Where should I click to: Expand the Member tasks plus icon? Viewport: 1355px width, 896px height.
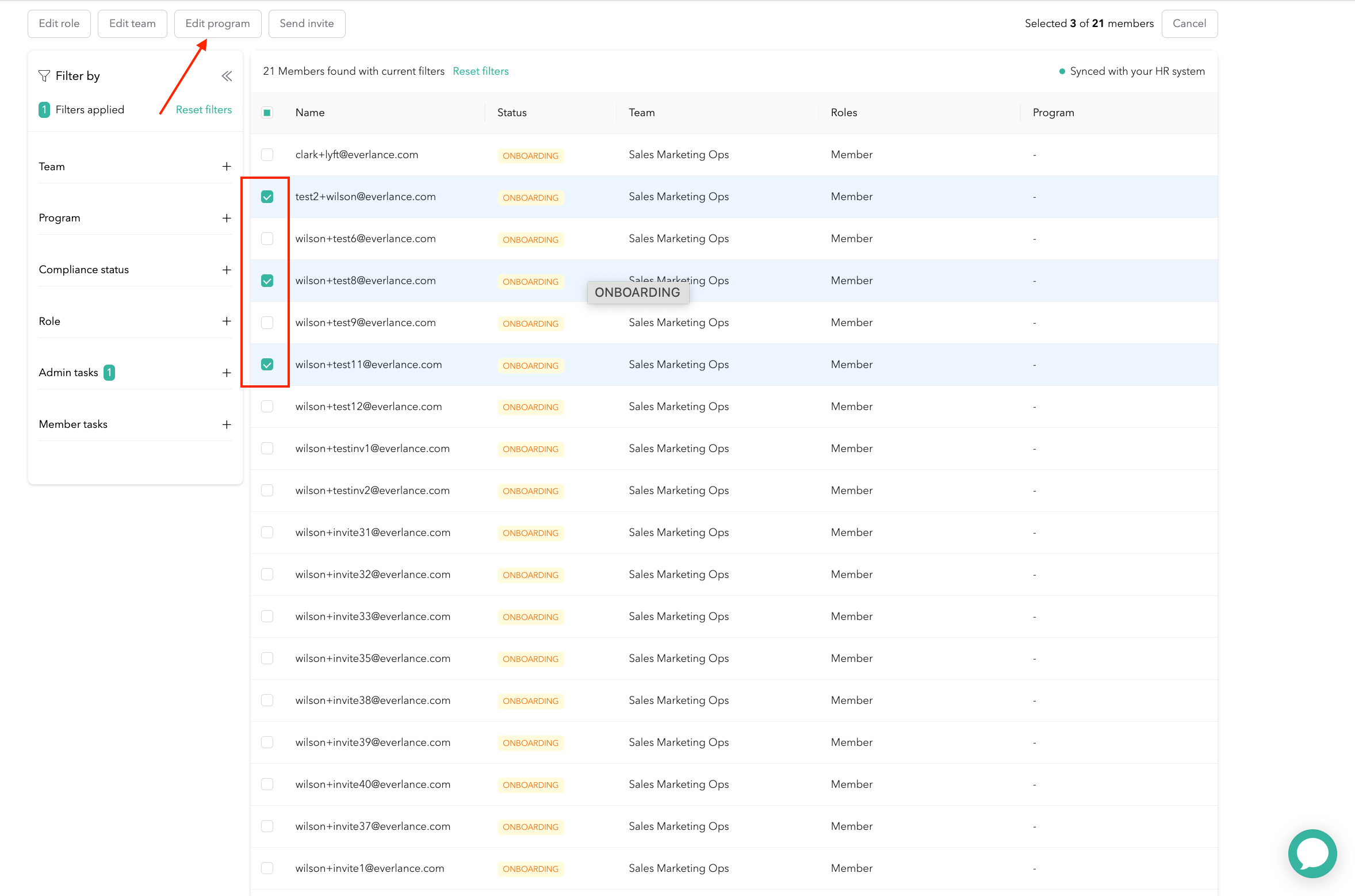coord(227,424)
